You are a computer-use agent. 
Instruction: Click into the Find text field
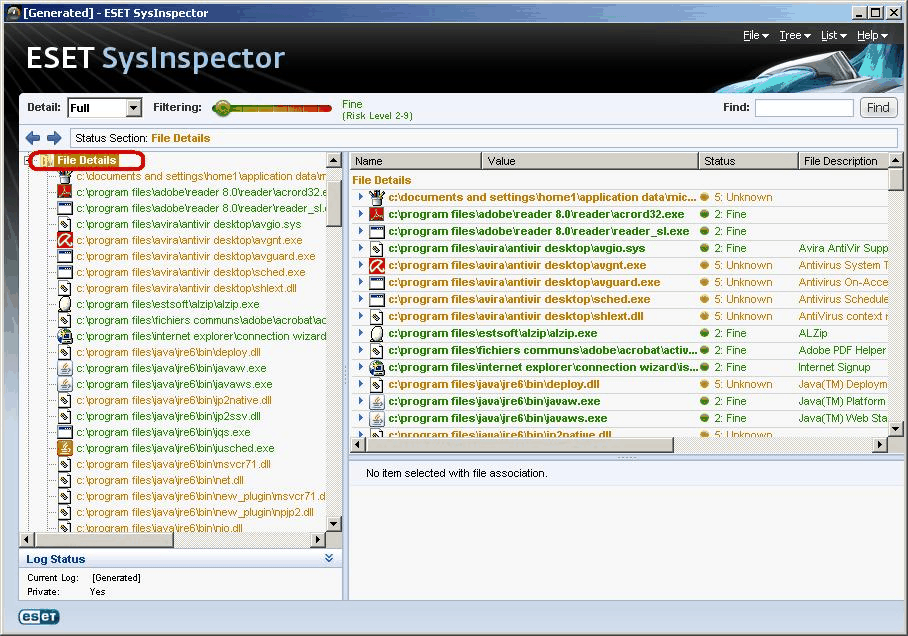click(804, 108)
